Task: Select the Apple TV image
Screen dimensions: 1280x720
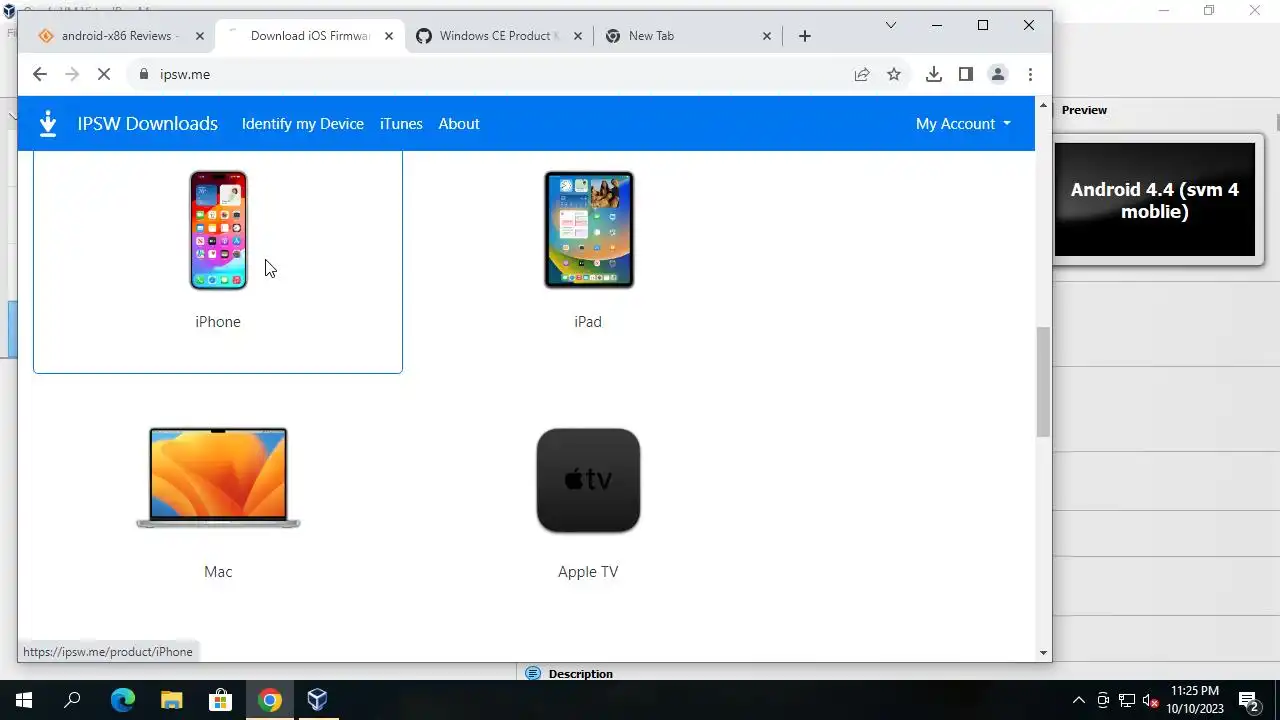Action: pyautogui.click(x=588, y=481)
